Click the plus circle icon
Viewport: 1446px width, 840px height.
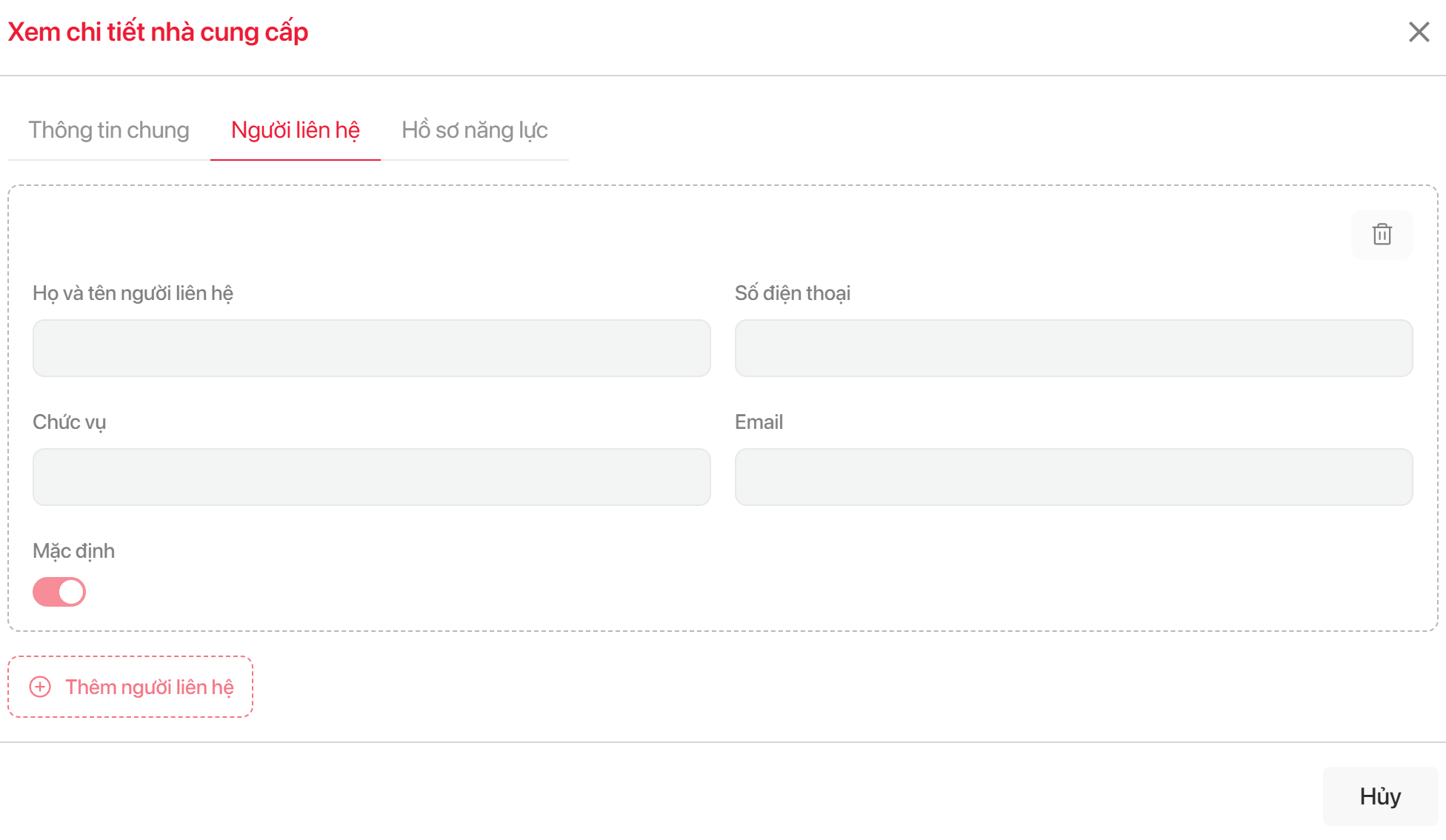tap(40, 687)
